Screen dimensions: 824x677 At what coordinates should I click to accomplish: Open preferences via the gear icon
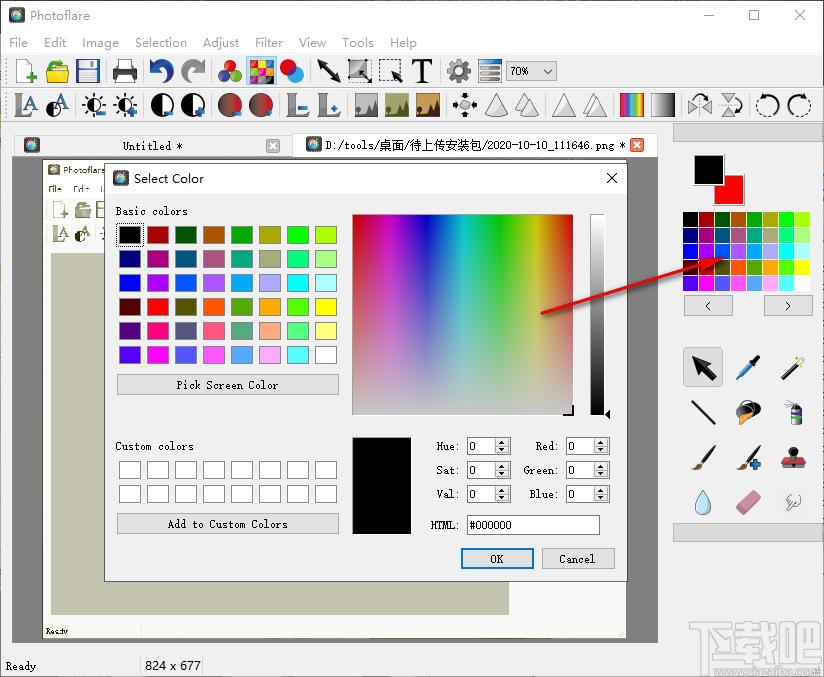pyautogui.click(x=459, y=71)
